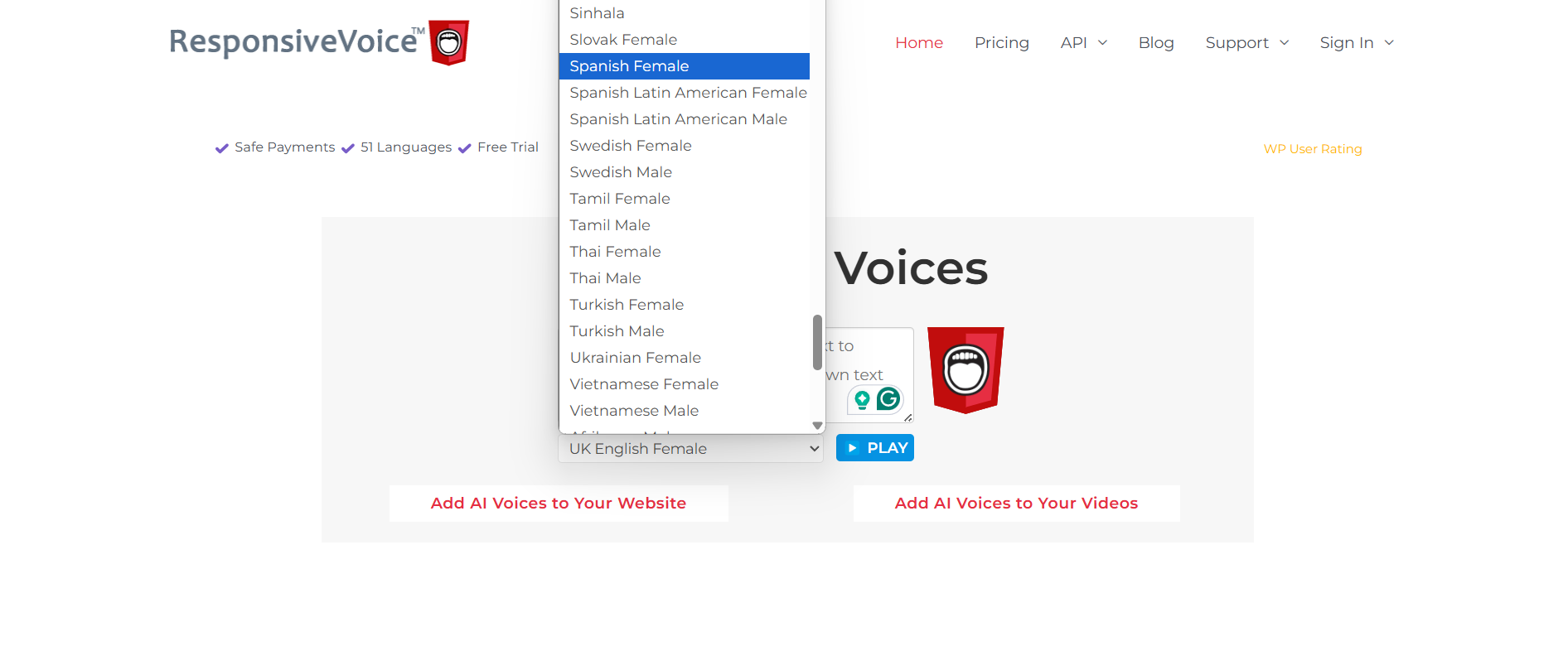Viewport: 1568px width, 646px height.
Task: Click the Free Trial label
Action: click(508, 147)
